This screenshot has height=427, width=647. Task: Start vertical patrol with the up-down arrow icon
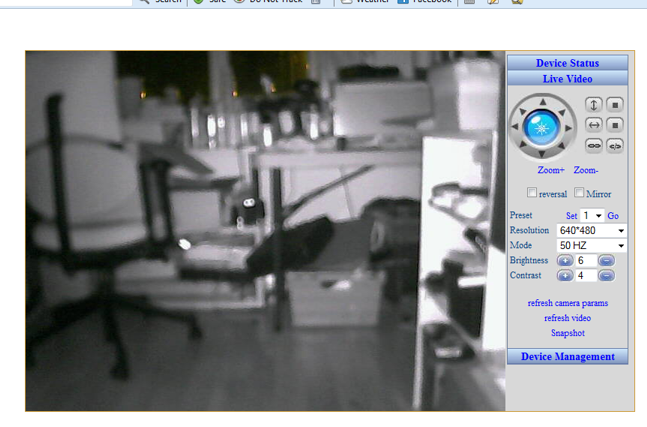click(593, 105)
